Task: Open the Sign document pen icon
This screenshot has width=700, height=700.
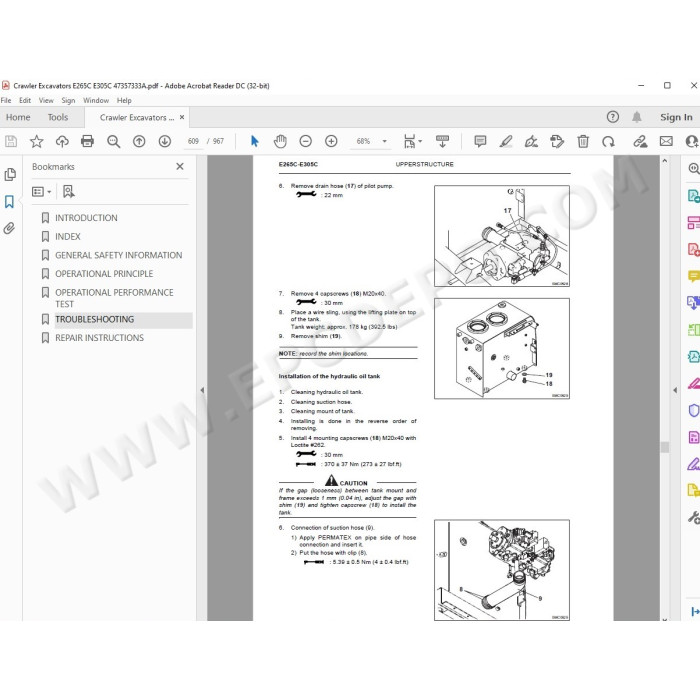Action: tap(531, 142)
